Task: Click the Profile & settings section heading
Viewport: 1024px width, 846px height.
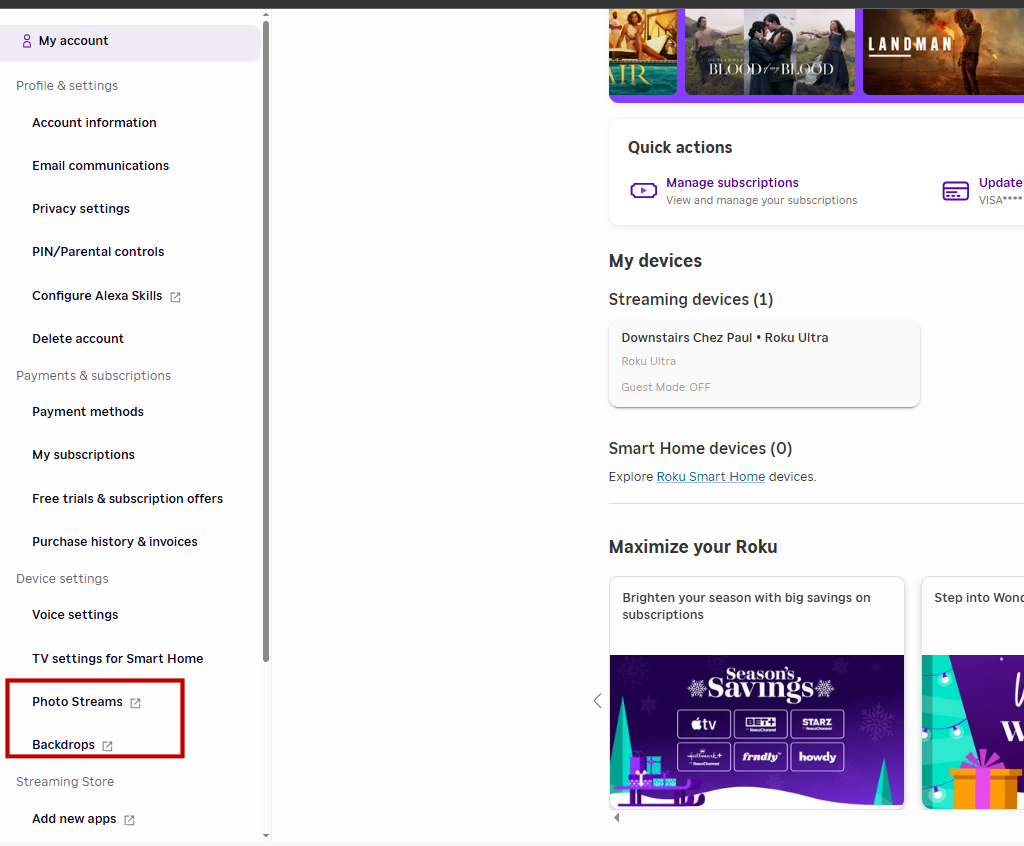Action: click(67, 86)
